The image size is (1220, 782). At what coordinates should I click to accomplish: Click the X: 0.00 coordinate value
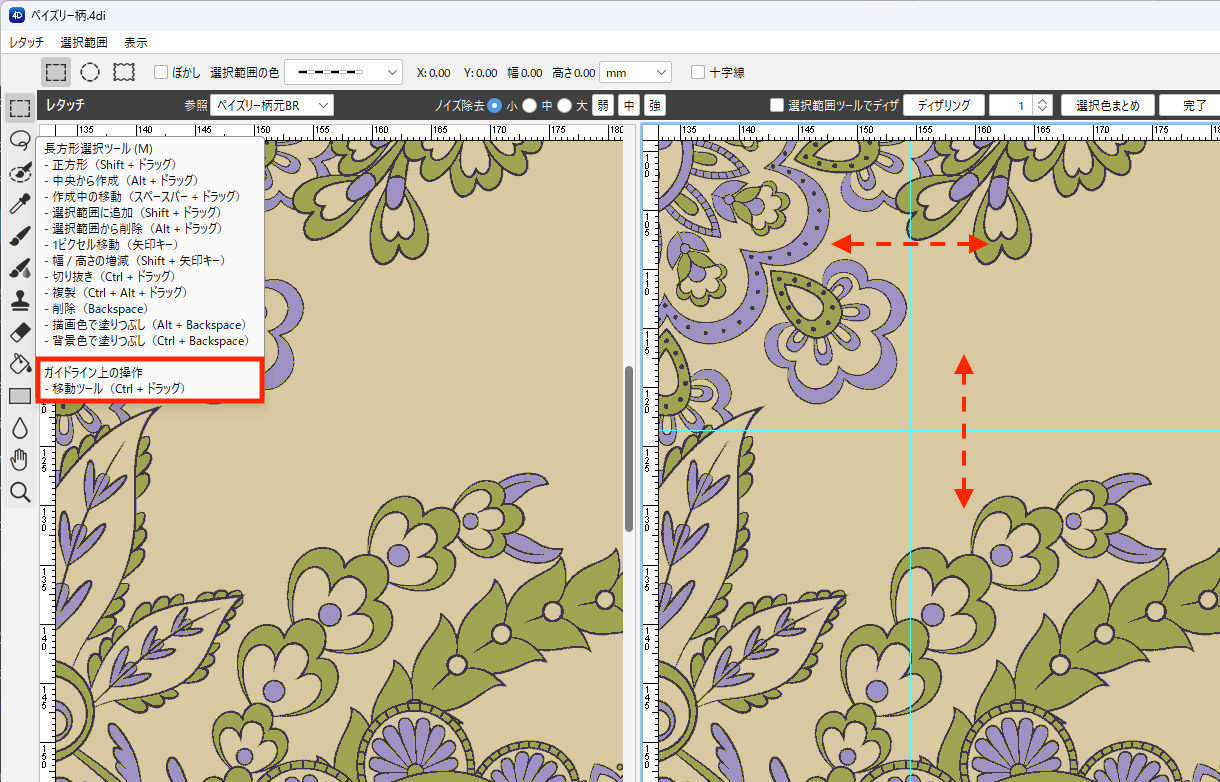tap(434, 72)
